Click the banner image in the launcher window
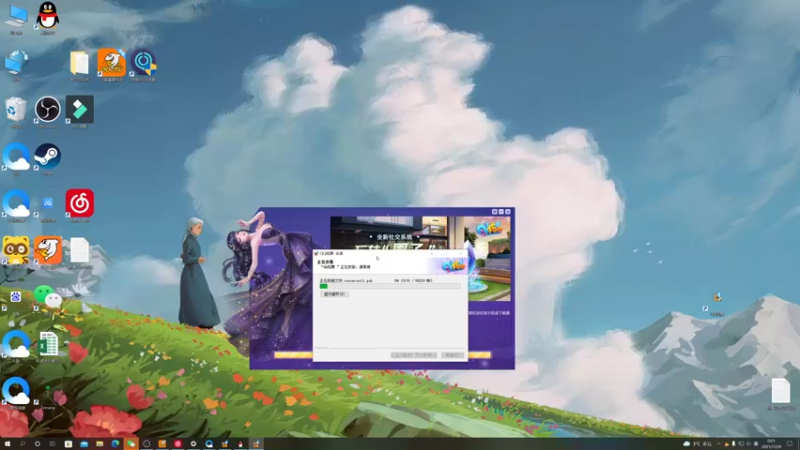The width and height of the screenshot is (800, 450). click(x=420, y=233)
